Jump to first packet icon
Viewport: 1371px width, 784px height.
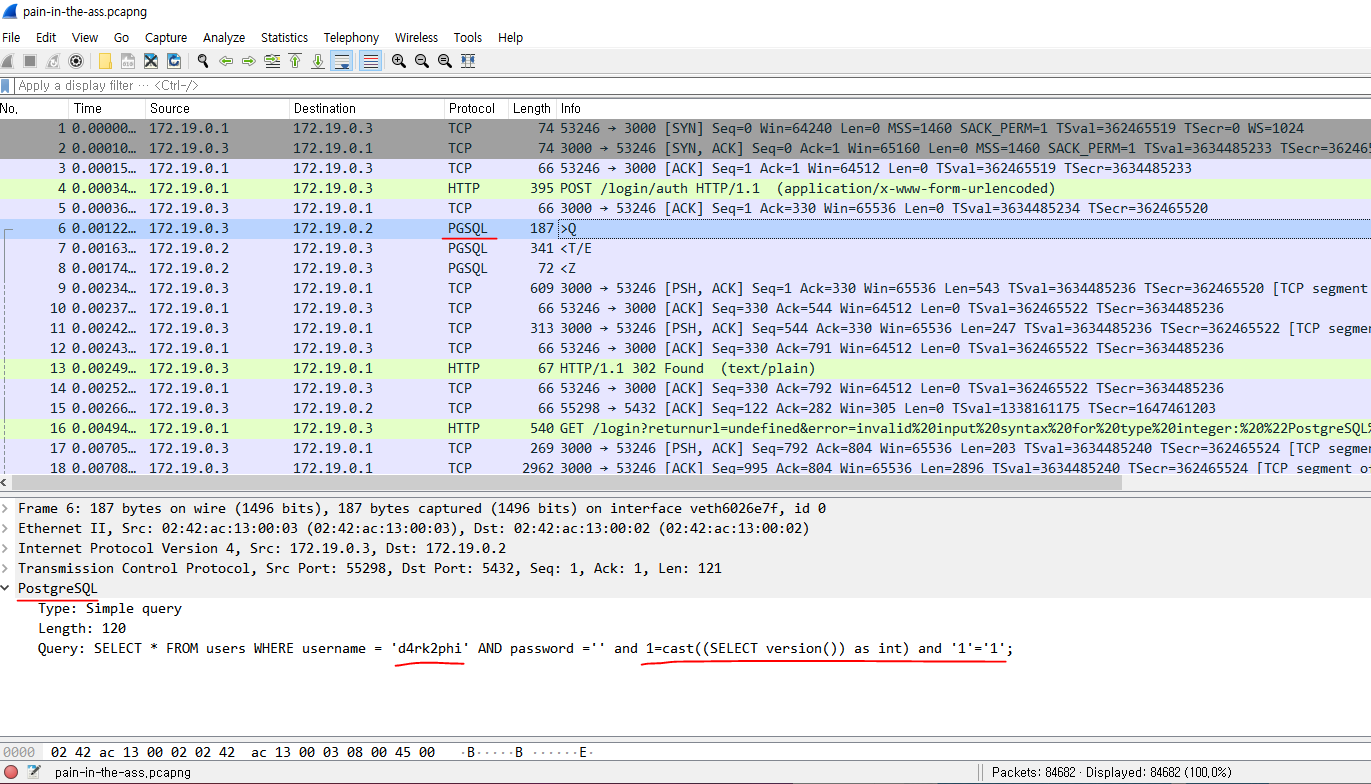295,61
